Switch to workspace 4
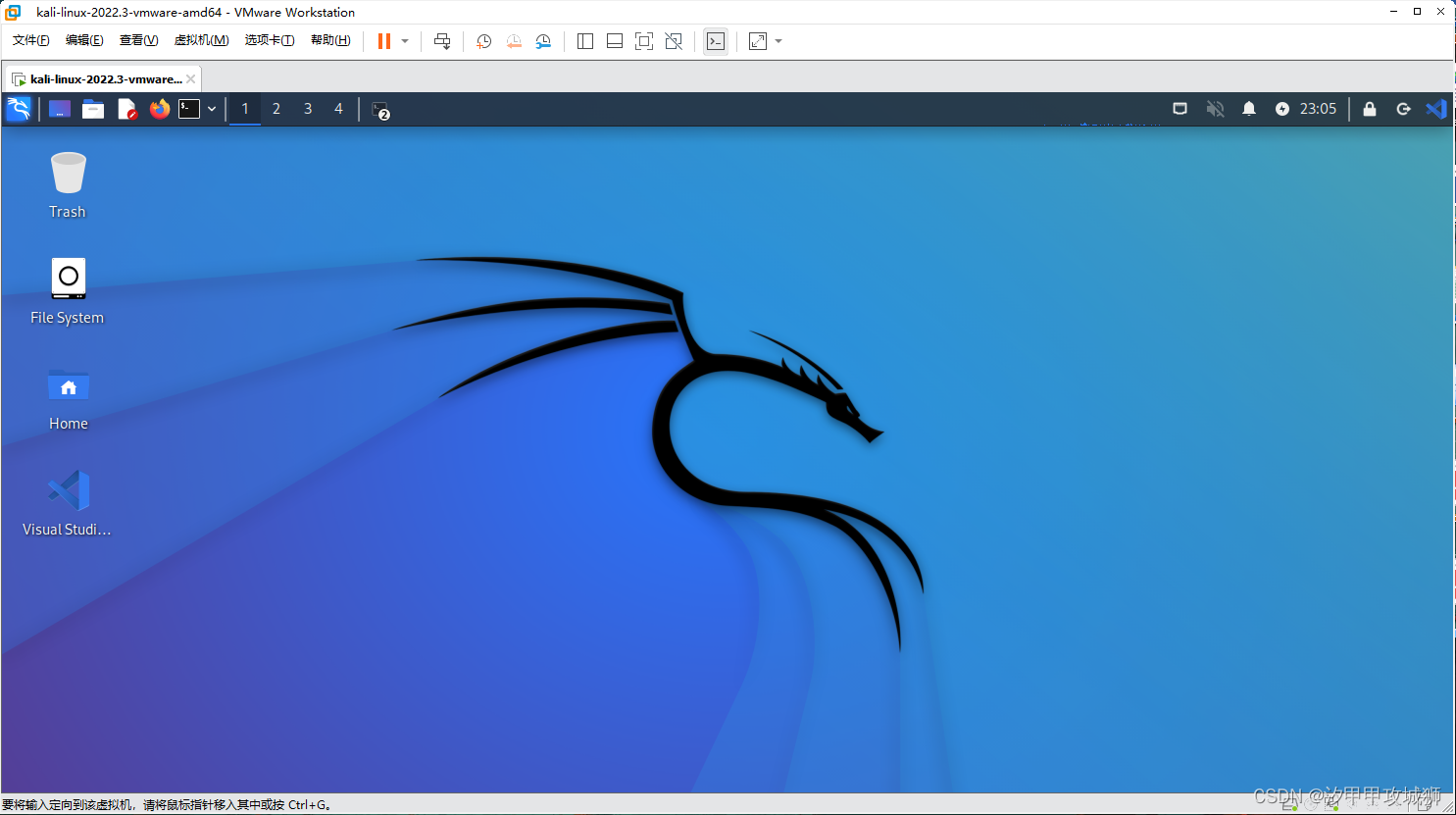 (x=338, y=109)
